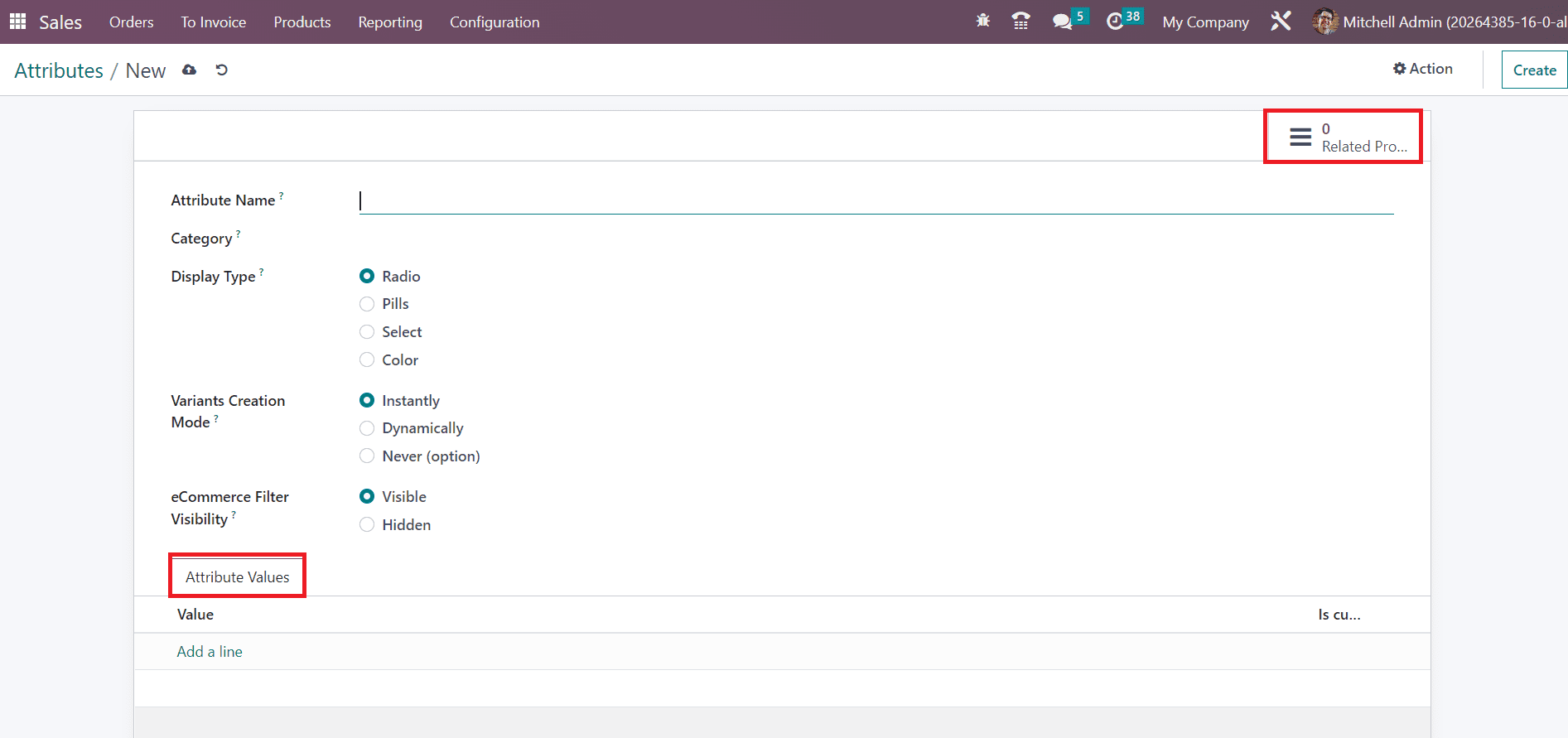The width and height of the screenshot is (1568, 738).
Task: Click the Studio wrench tools icon
Action: [1281, 22]
